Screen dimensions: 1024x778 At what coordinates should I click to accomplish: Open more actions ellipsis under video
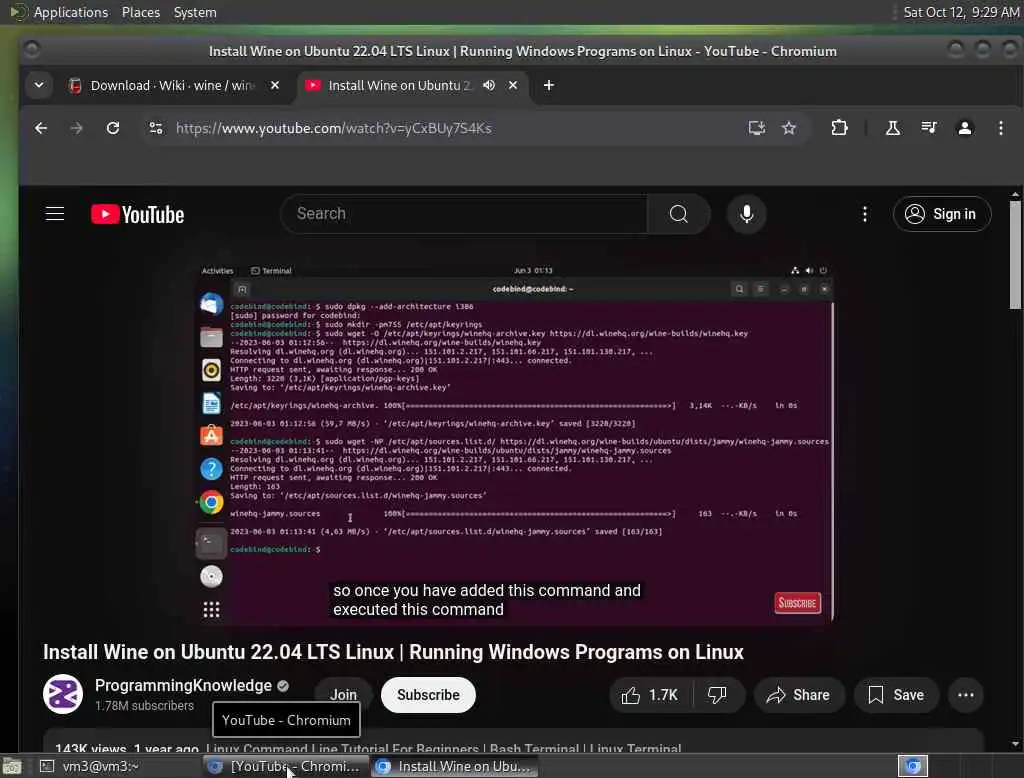(965, 695)
